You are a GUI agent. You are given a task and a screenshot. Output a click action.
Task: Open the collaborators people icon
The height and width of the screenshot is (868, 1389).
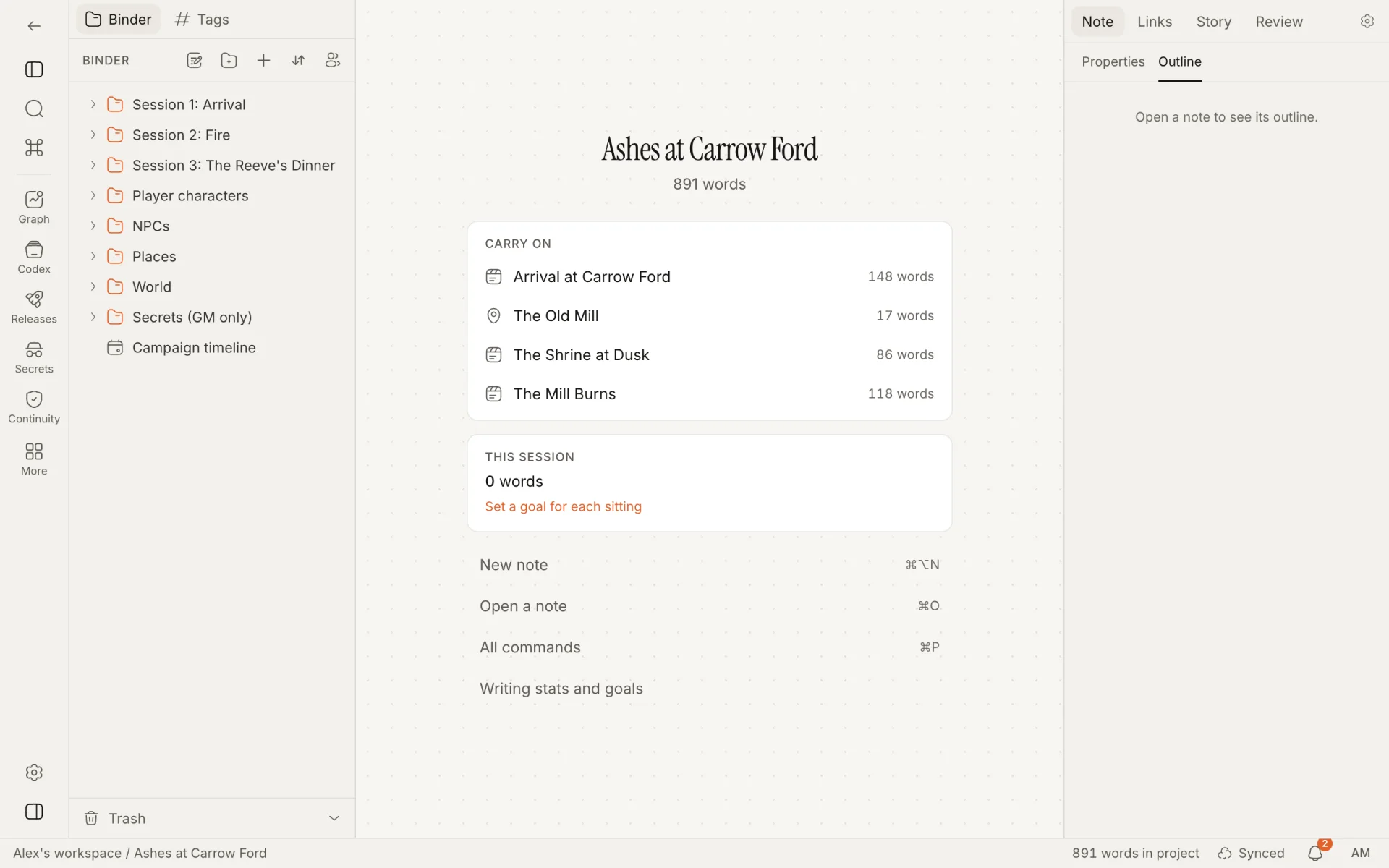coord(333,61)
